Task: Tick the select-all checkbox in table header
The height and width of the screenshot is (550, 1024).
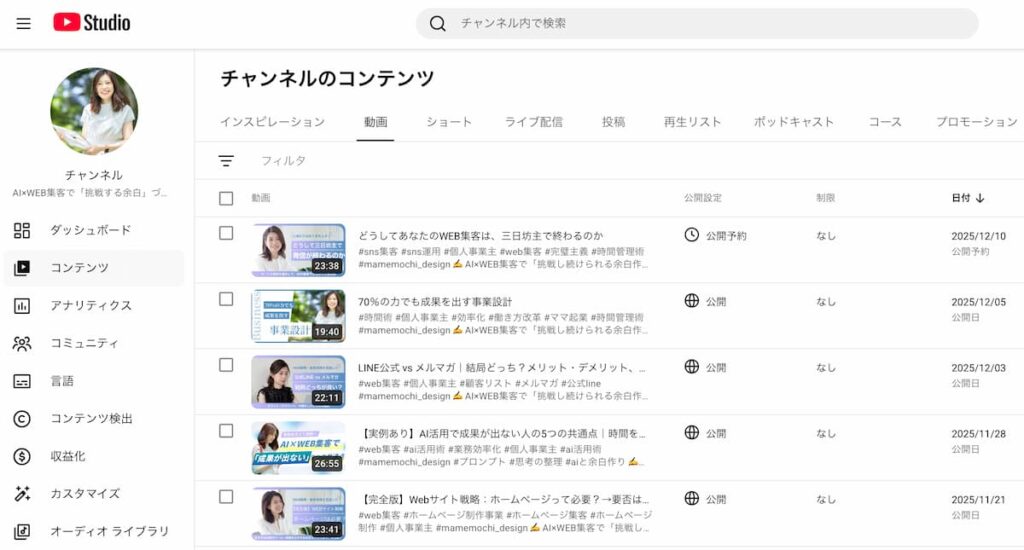Action: point(226,199)
